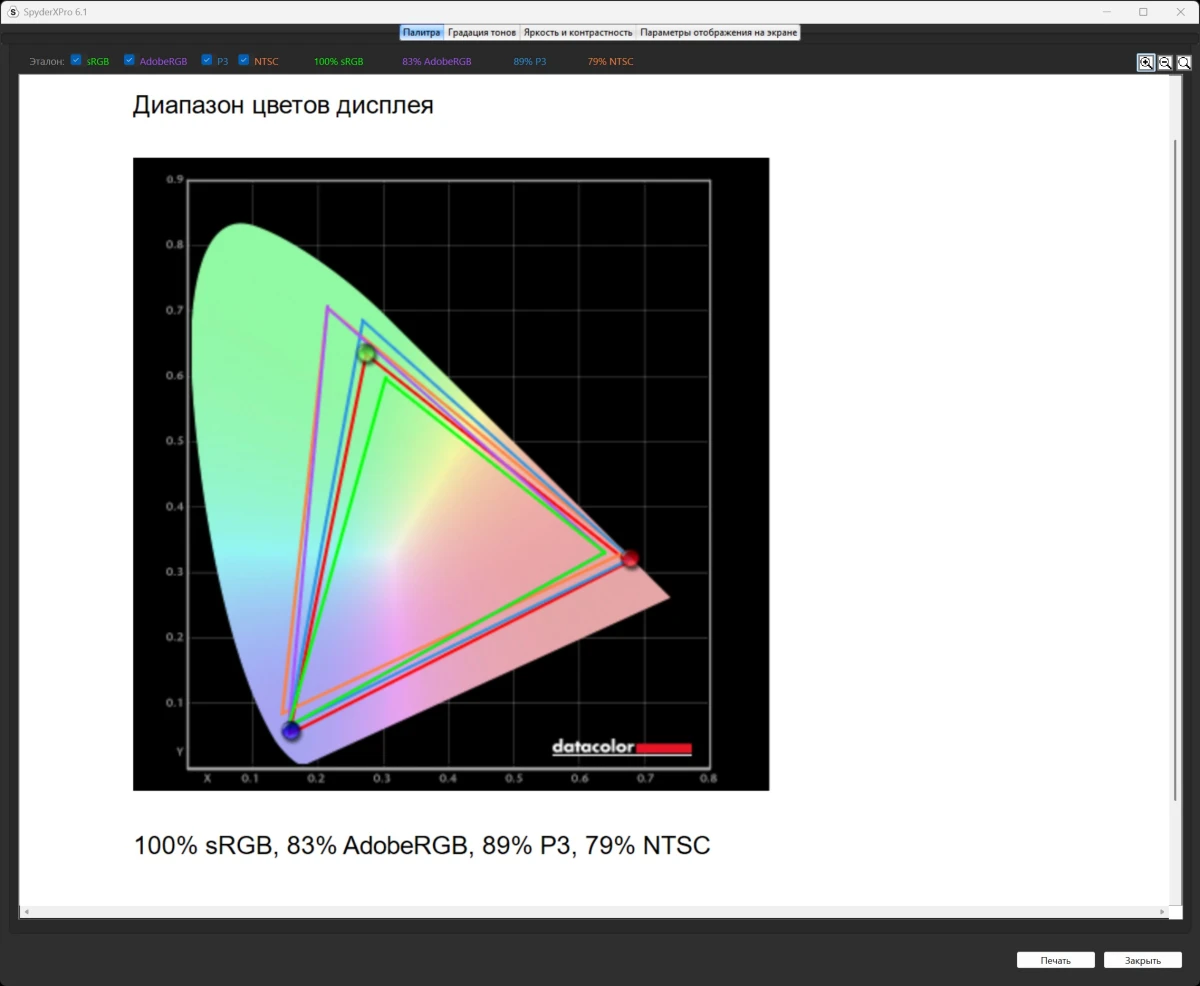Image resolution: width=1200 pixels, height=986 pixels.
Task: Click the Закрыть button
Action: (1142, 960)
